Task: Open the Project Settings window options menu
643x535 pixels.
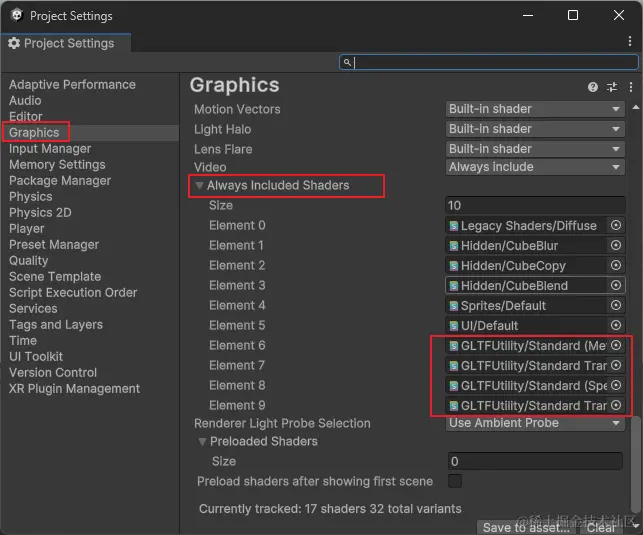Action: click(x=629, y=41)
